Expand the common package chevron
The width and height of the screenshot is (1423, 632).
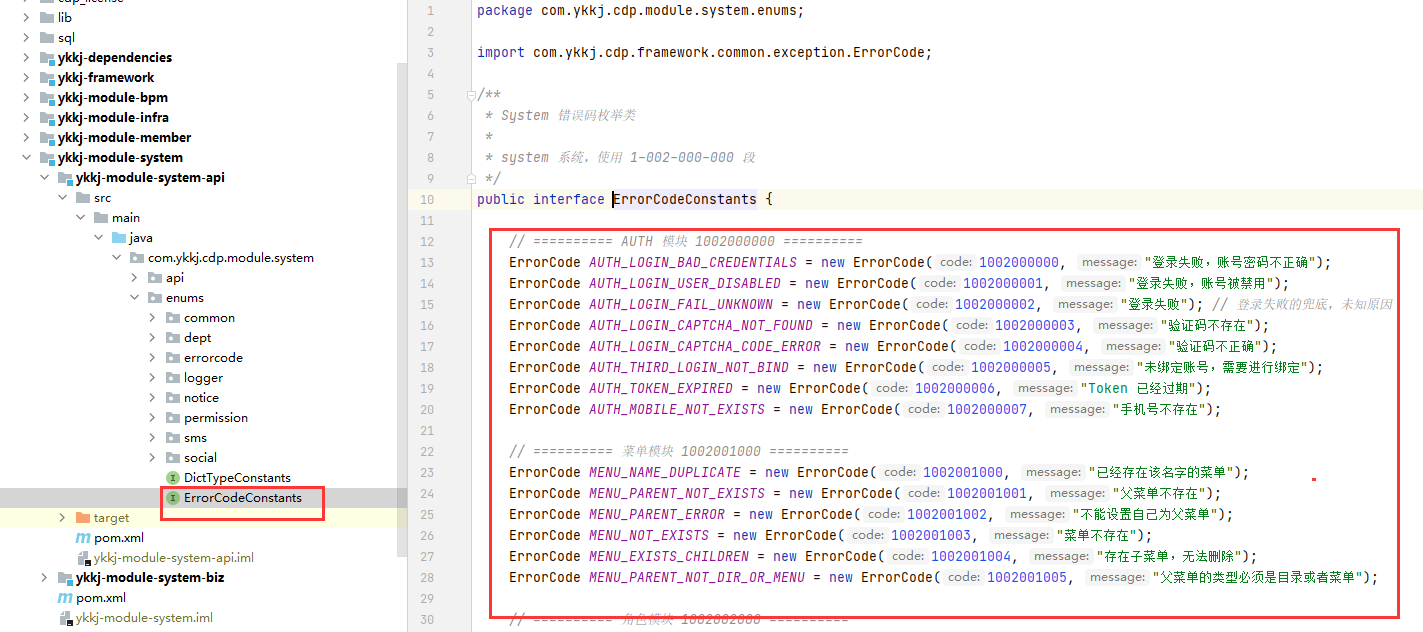[x=153, y=317]
